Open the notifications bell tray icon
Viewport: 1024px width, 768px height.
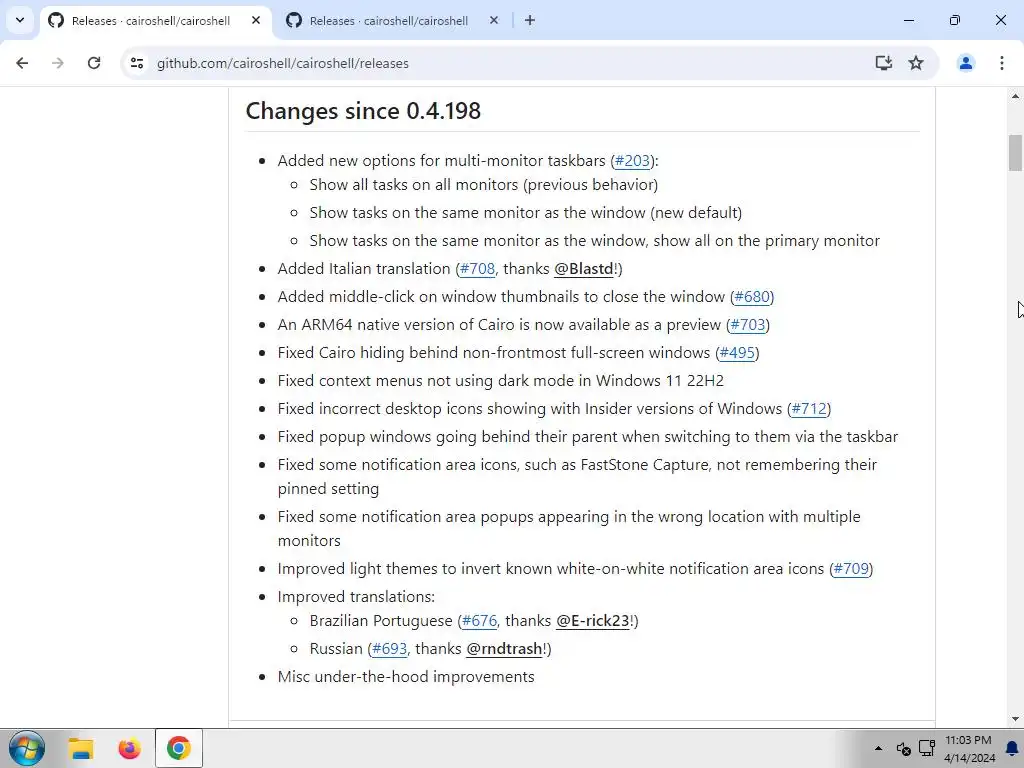click(x=1013, y=748)
